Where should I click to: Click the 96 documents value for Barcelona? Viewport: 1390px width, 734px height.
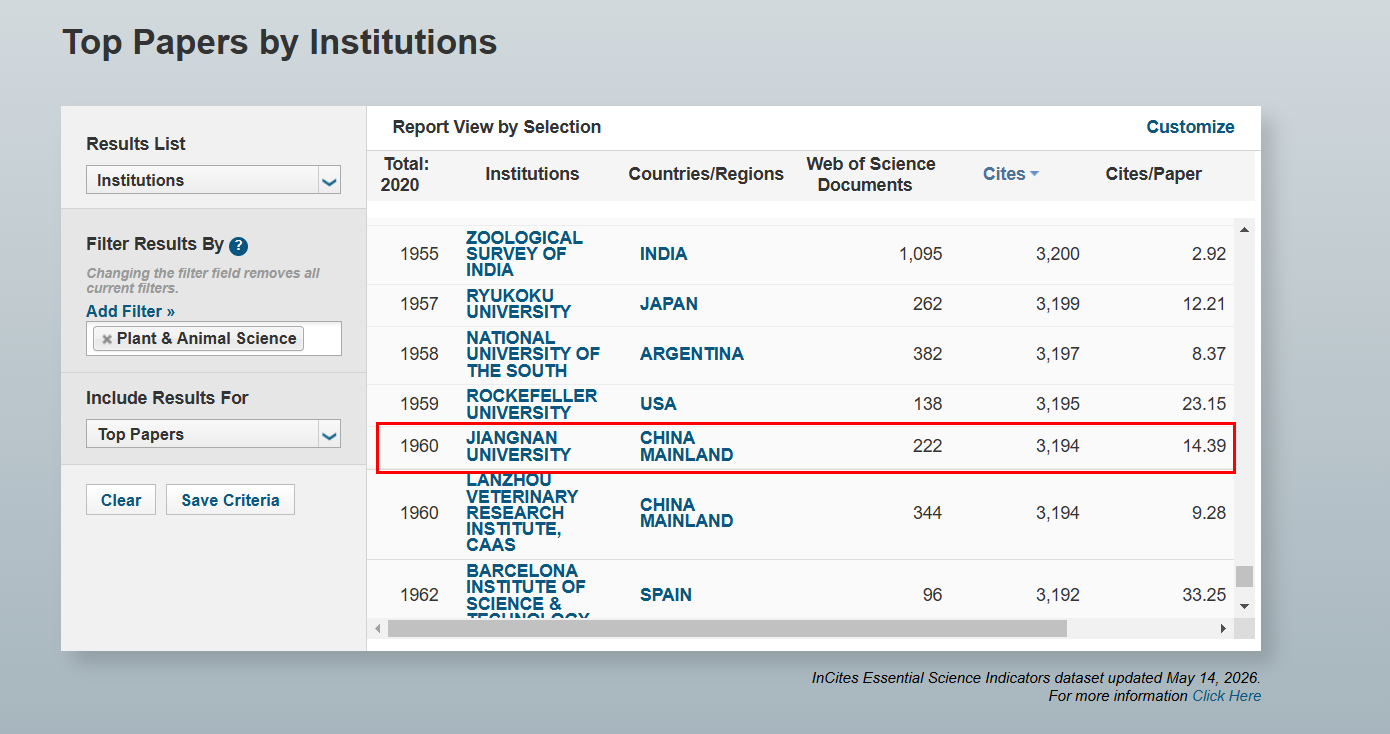932,595
